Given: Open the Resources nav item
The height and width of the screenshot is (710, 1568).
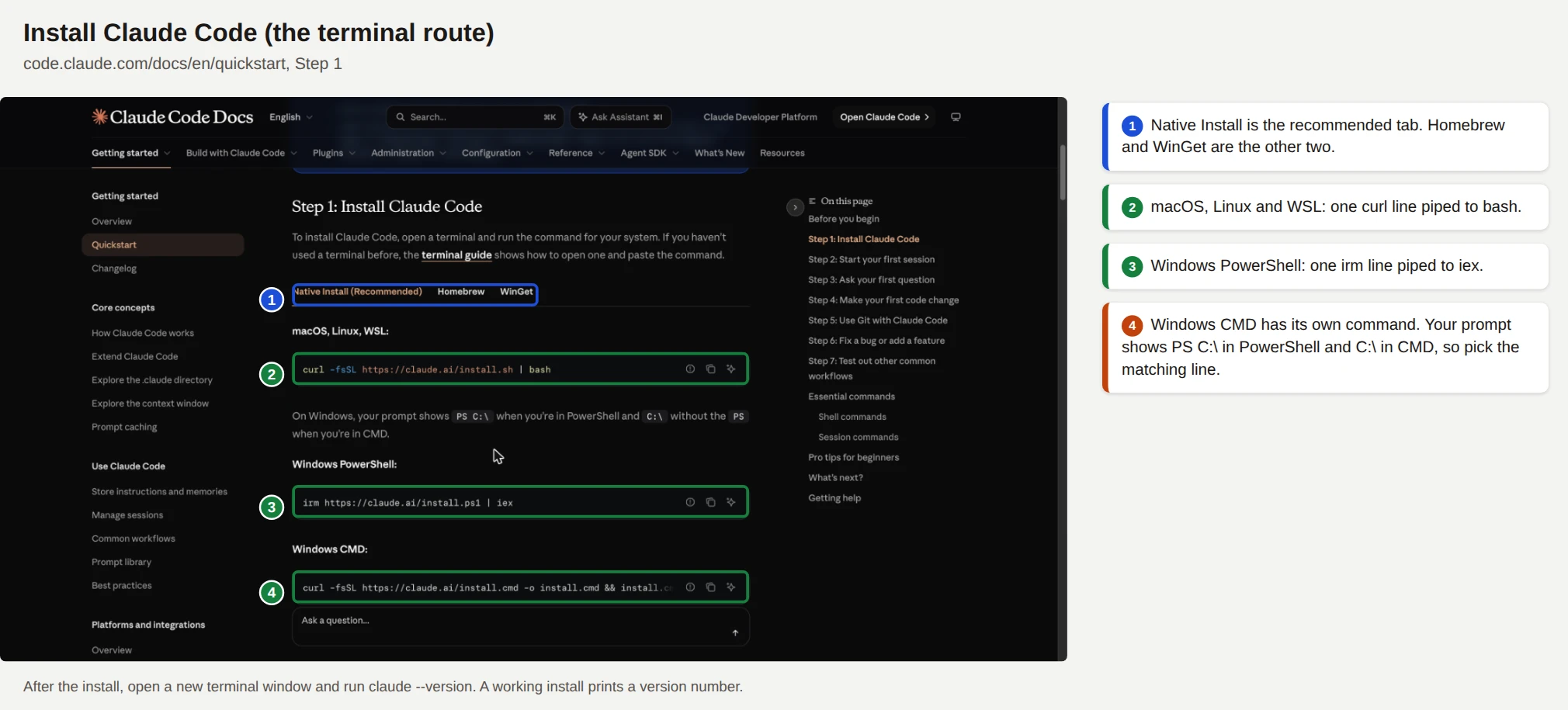Looking at the screenshot, I should click(782, 153).
